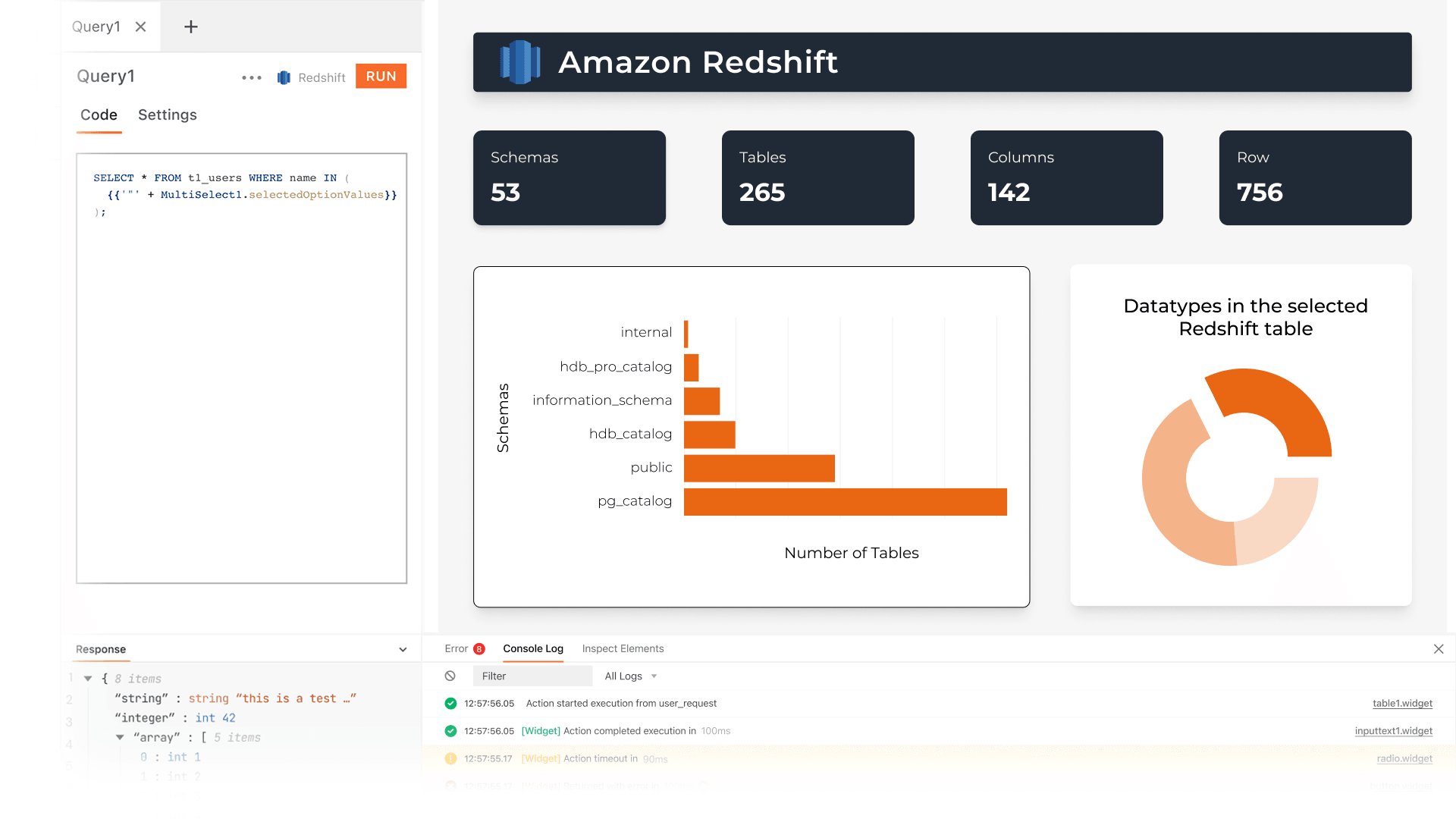Run the query with the RUN button
The height and width of the screenshot is (819, 1456).
point(381,76)
